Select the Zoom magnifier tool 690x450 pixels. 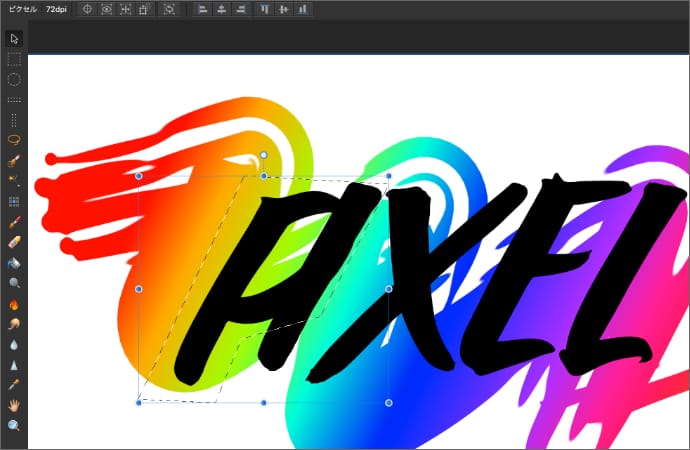14,426
